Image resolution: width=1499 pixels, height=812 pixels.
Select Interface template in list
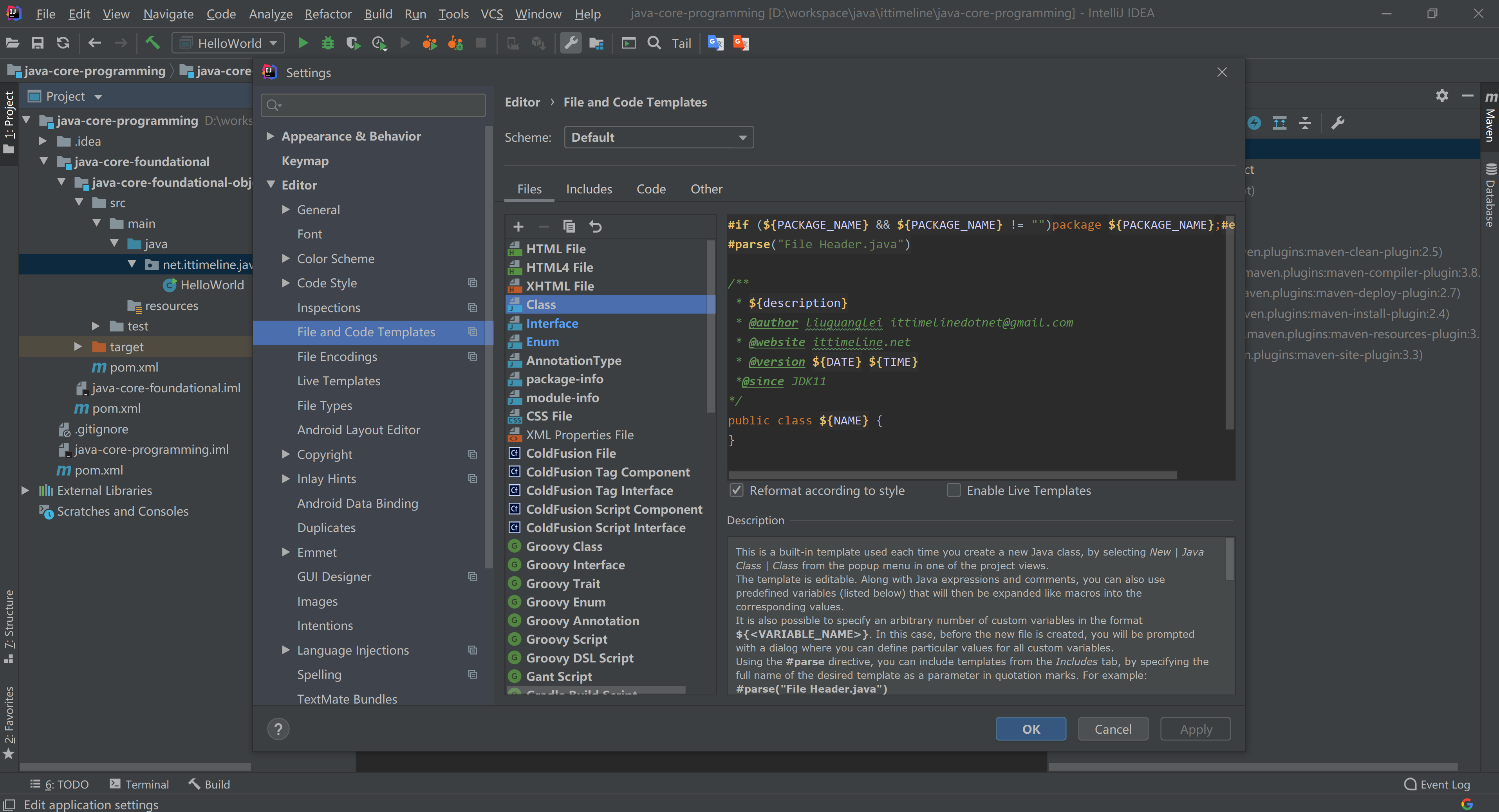tap(610, 323)
